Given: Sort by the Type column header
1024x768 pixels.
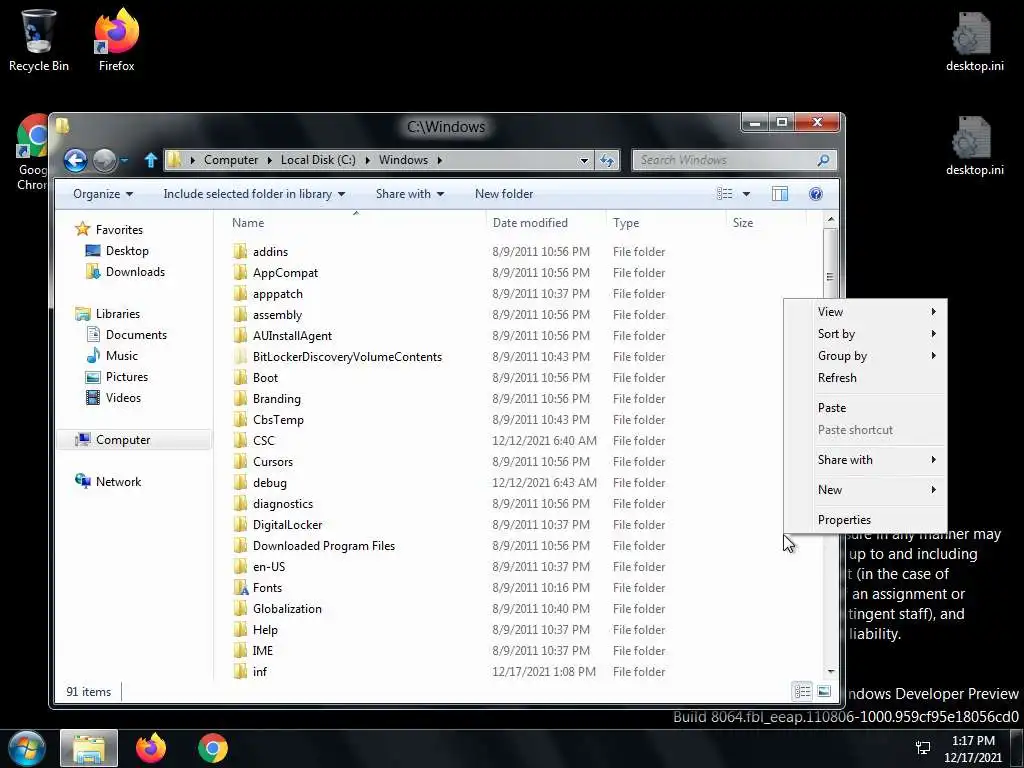Looking at the screenshot, I should coord(665,223).
